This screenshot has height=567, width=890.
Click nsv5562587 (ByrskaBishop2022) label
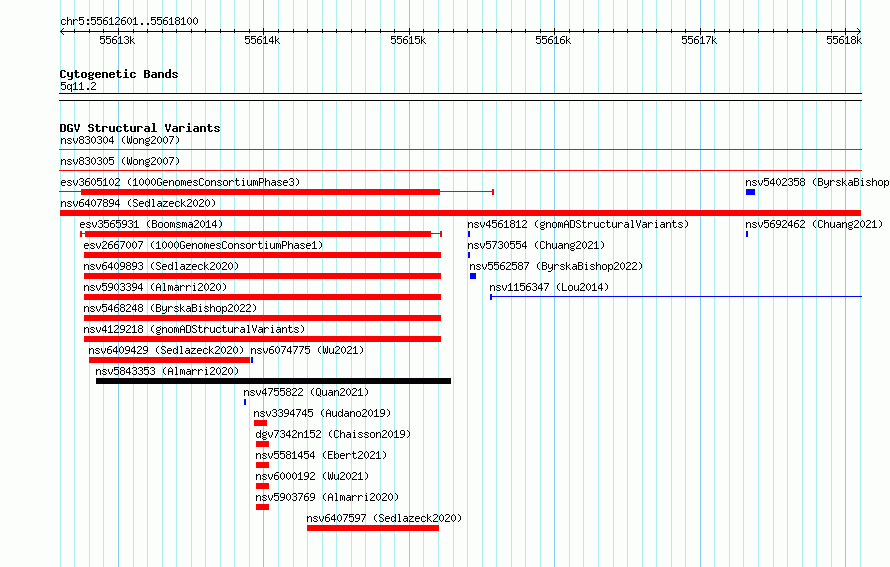556,266
